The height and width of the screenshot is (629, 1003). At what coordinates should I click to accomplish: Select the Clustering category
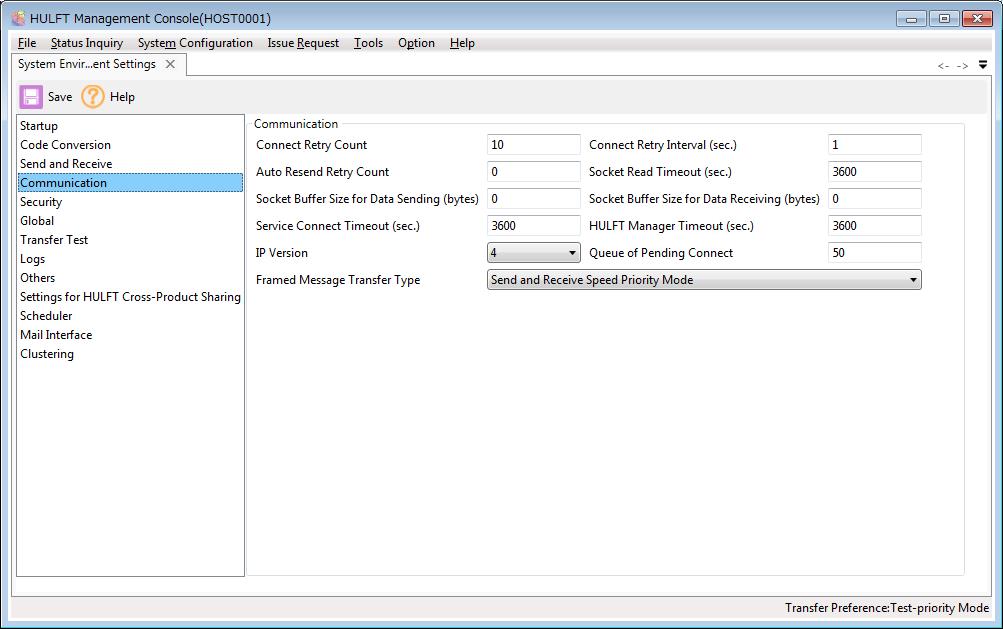tap(130, 354)
